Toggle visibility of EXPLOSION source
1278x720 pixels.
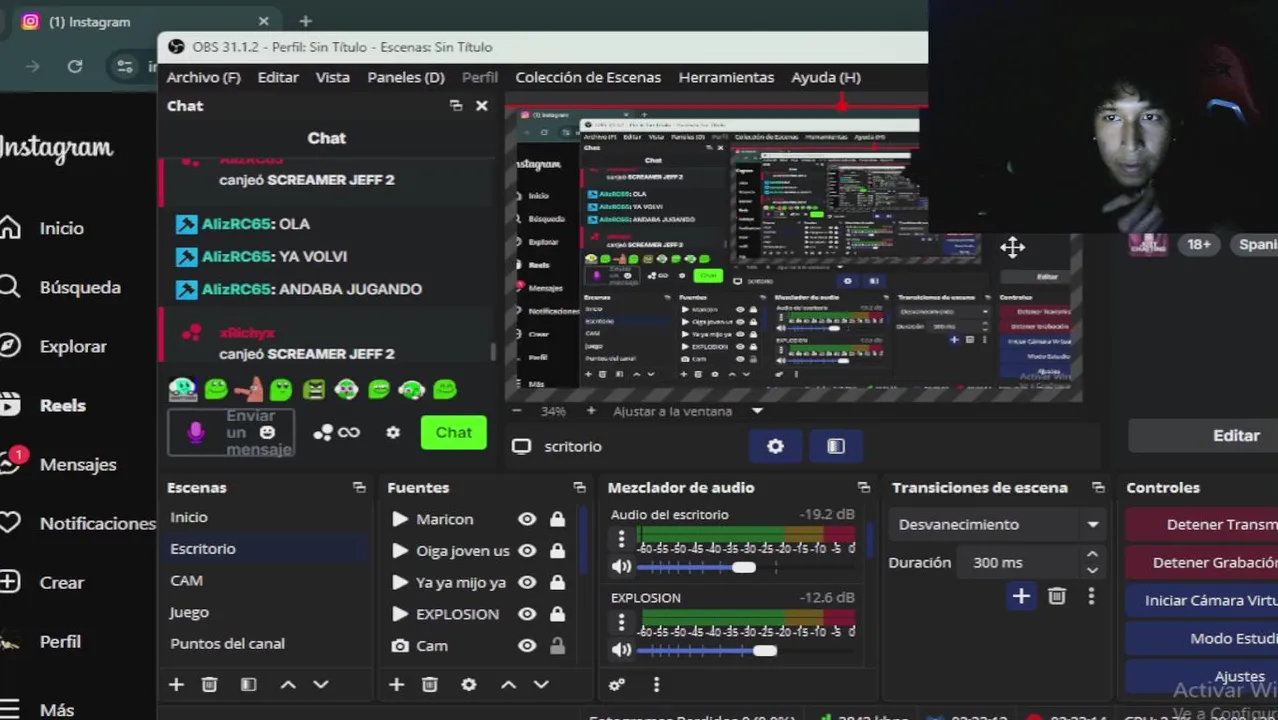coord(527,614)
